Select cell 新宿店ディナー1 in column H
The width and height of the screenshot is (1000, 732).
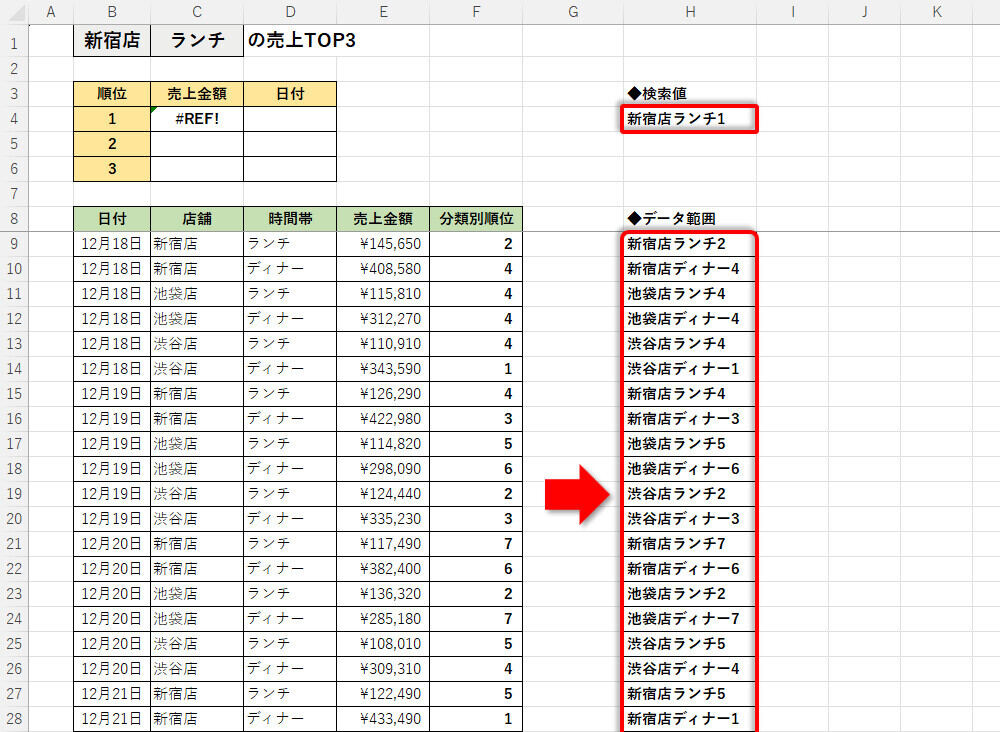point(690,719)
